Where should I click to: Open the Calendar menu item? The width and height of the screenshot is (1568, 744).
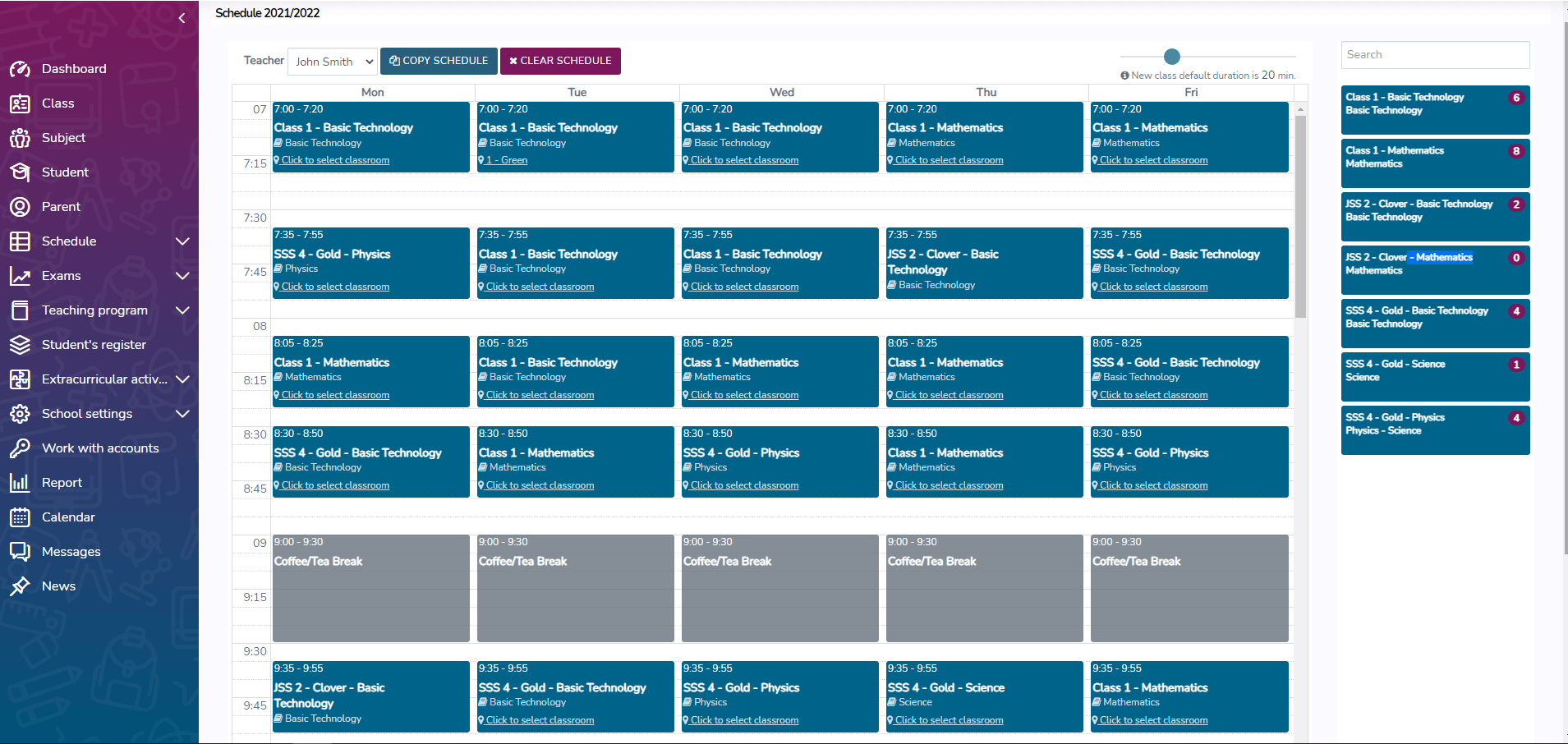click(68, 517)
